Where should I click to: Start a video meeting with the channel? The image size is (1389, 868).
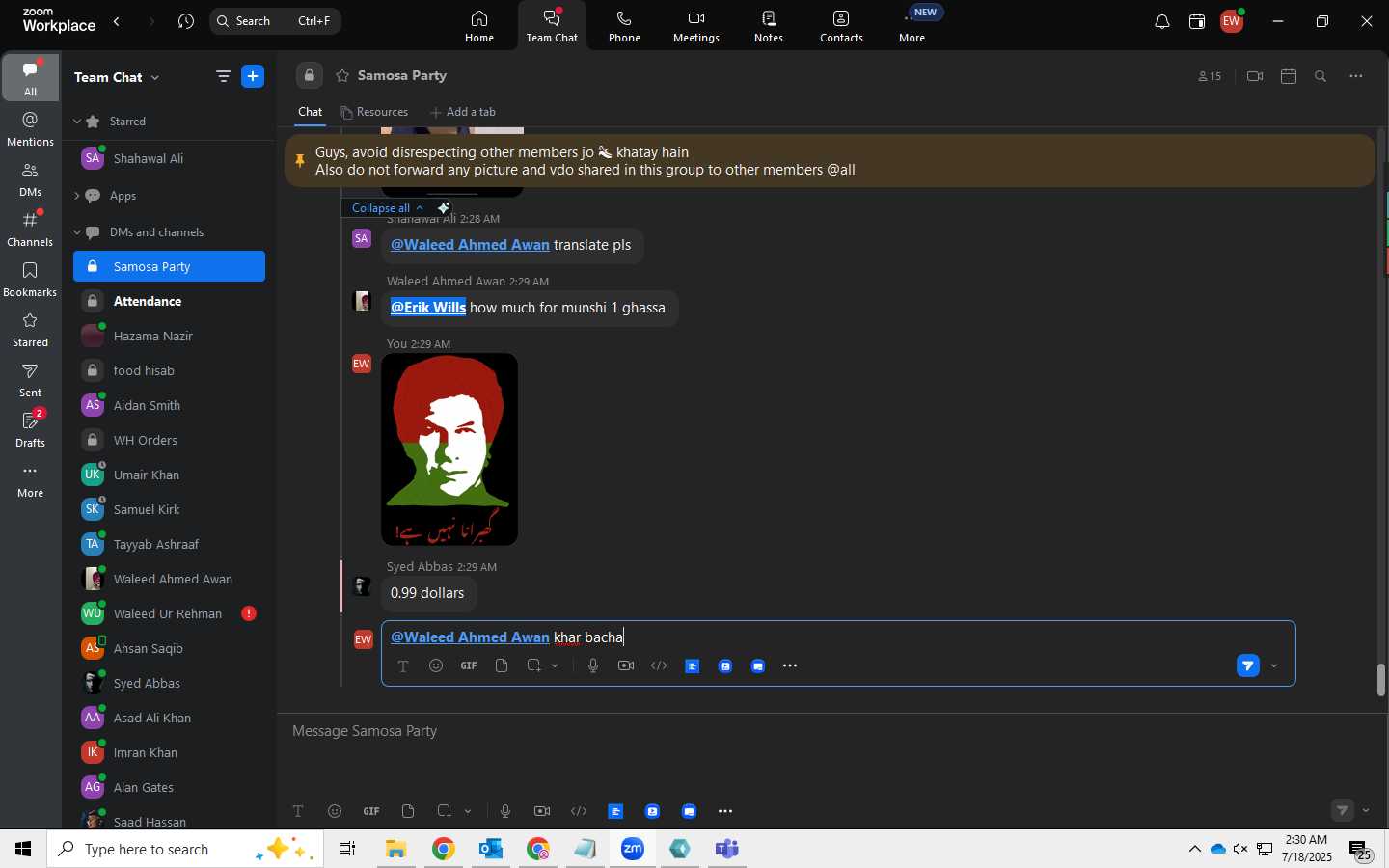click(x=1256, y=77)
